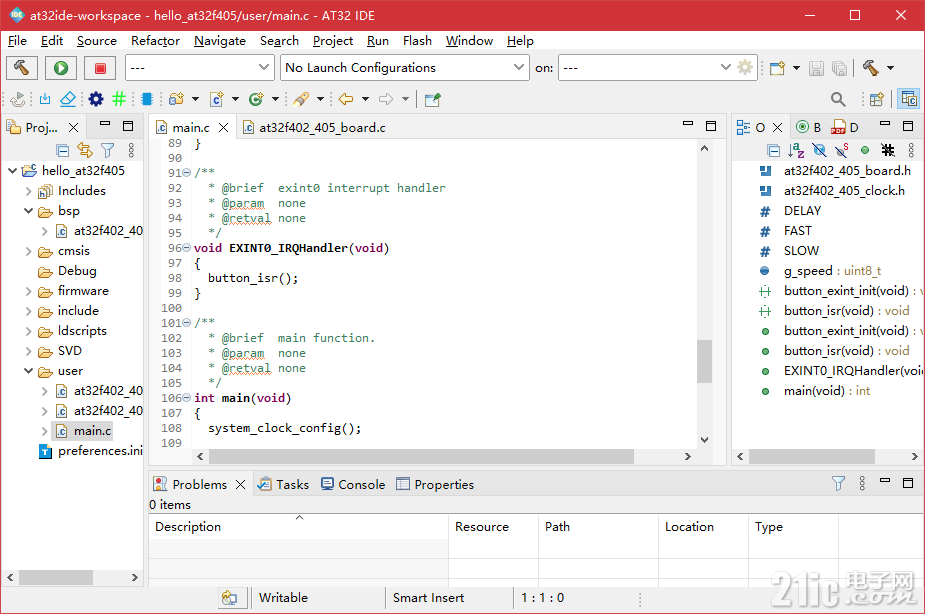Click the back navigation yellow arrow

(x=346, y=99)
